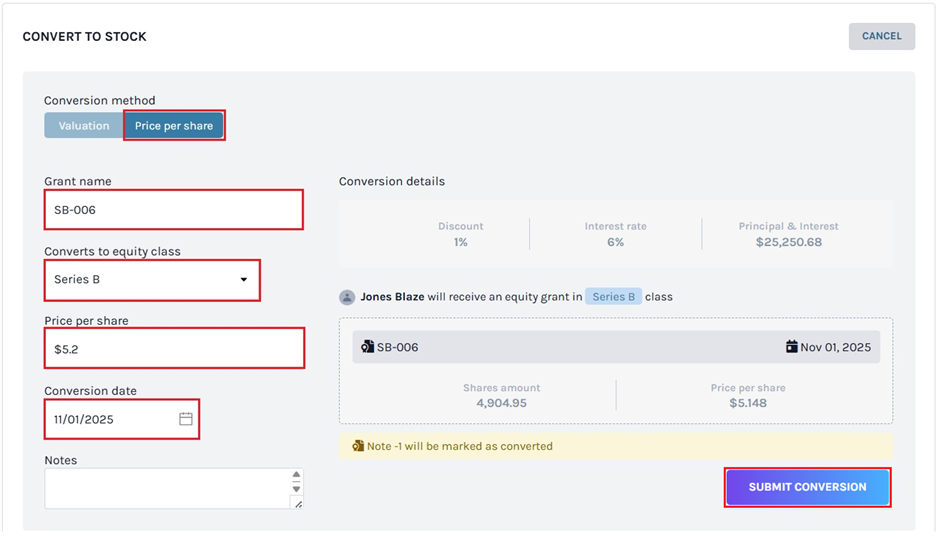The height and width of the screenshot is (540, 939).
Task: Click the Conversion date field 11/01/2025
Action: point(110,419)
